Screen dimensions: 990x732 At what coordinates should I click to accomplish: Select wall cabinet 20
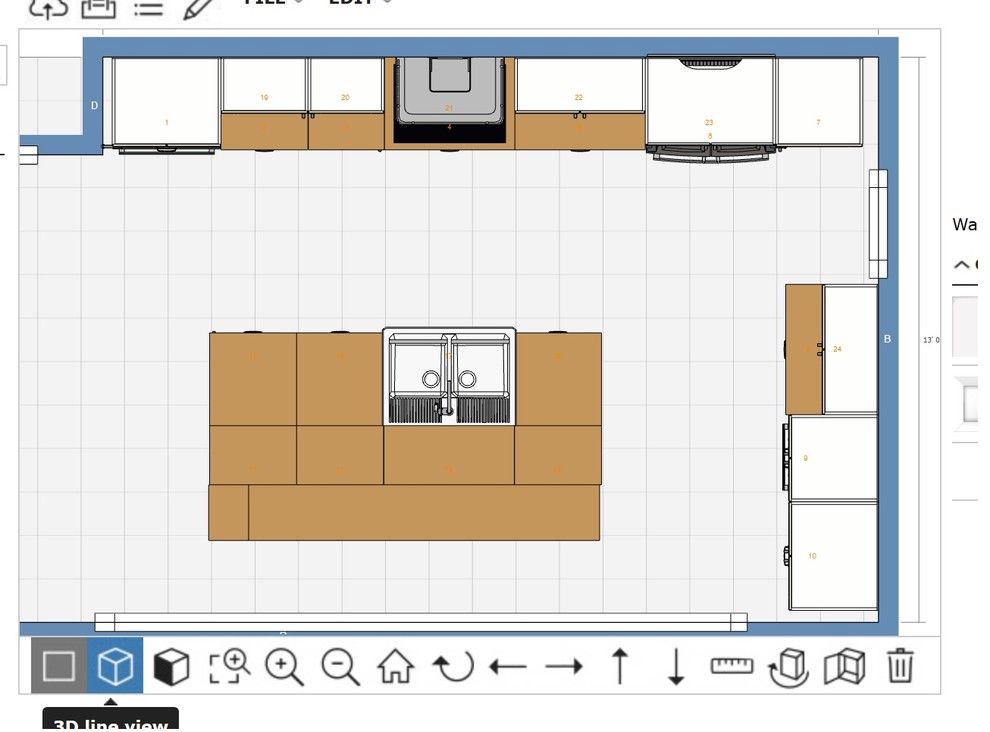345,85
